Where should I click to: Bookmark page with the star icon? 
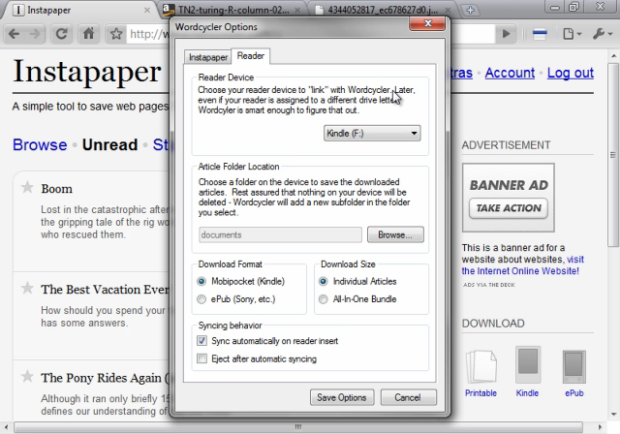coord(116,34)
